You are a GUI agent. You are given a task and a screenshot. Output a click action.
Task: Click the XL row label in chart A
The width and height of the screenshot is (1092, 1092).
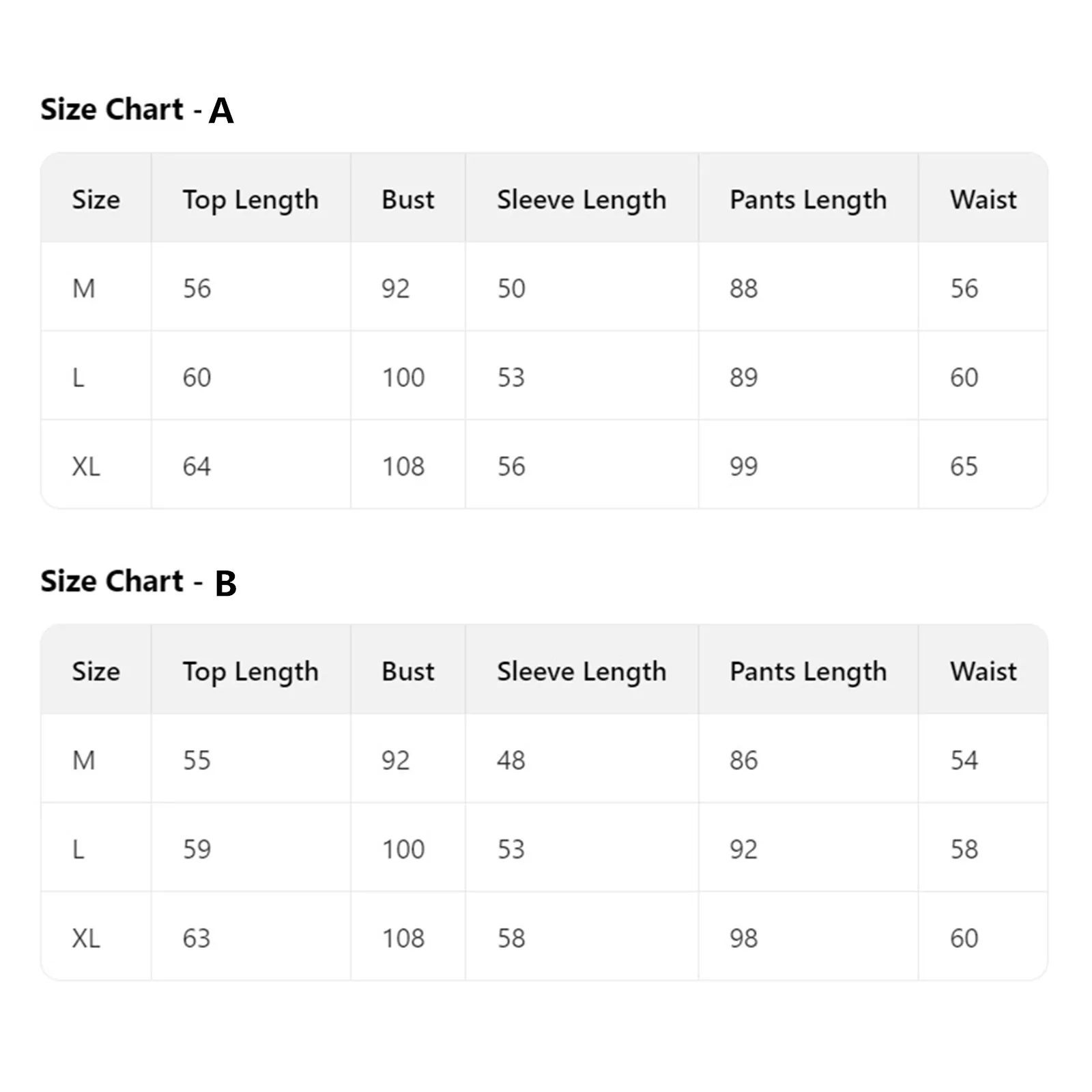(86, 466)
